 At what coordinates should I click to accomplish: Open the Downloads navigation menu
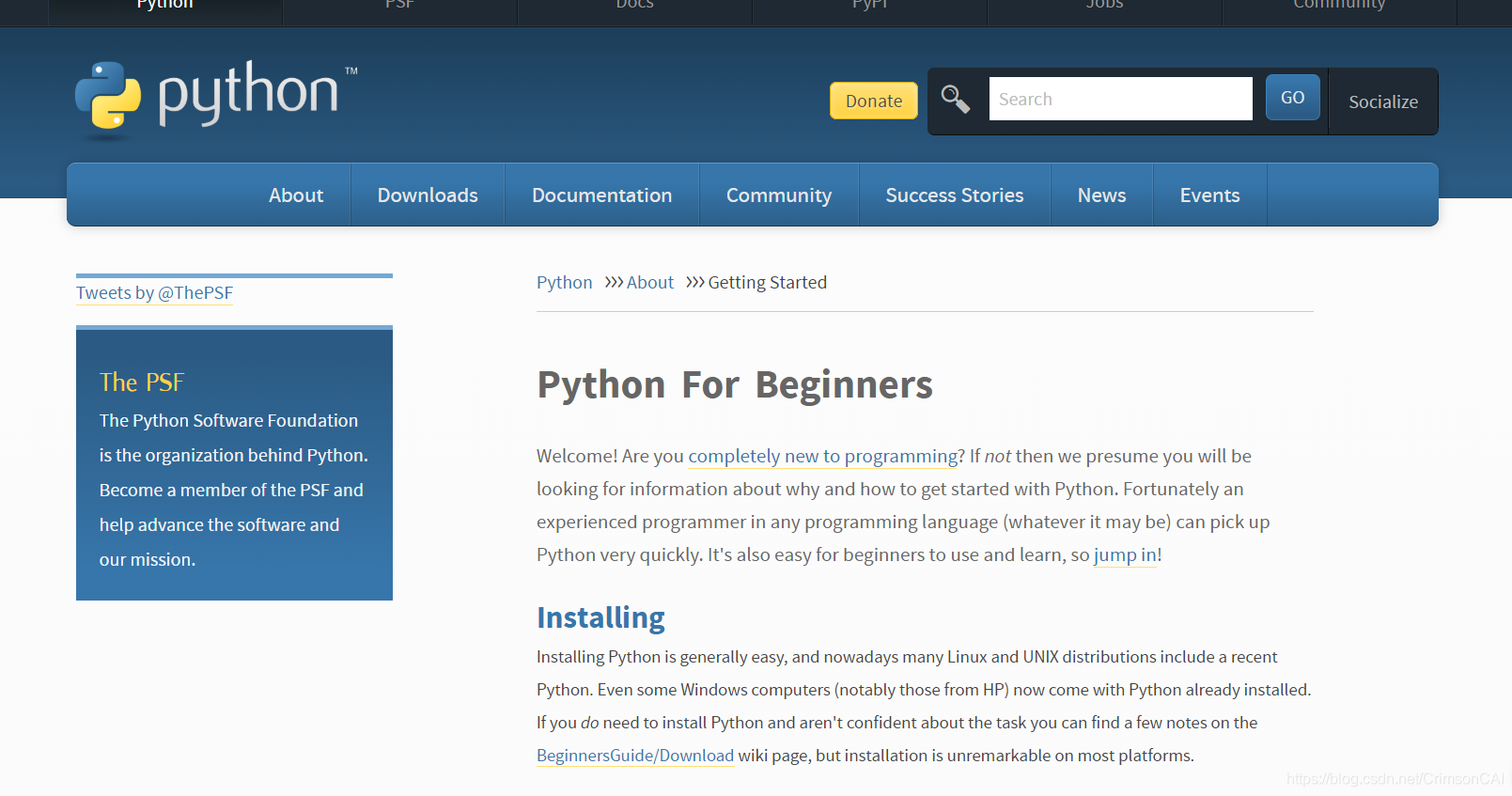pyautogui.click(x=428, y=195)
